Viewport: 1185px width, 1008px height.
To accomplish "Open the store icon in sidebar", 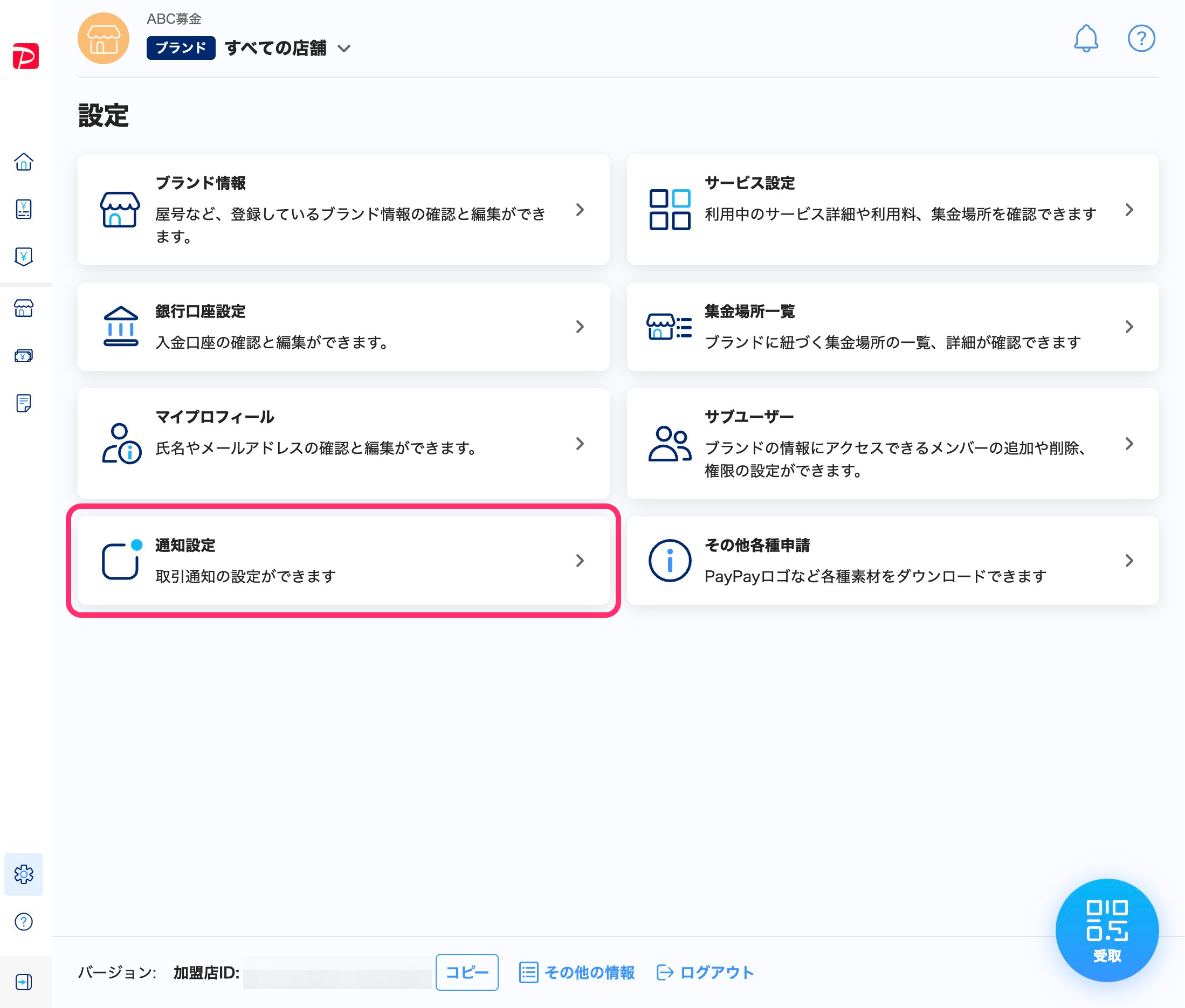I will (23, 308).
